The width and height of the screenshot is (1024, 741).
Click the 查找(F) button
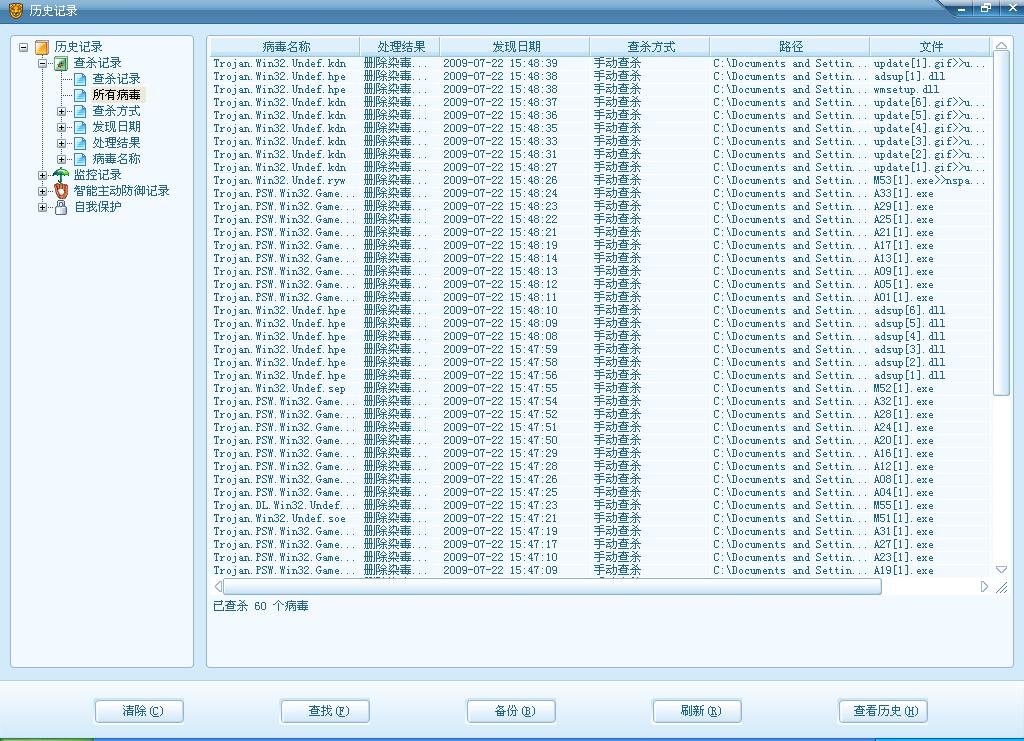pos(325,711)
